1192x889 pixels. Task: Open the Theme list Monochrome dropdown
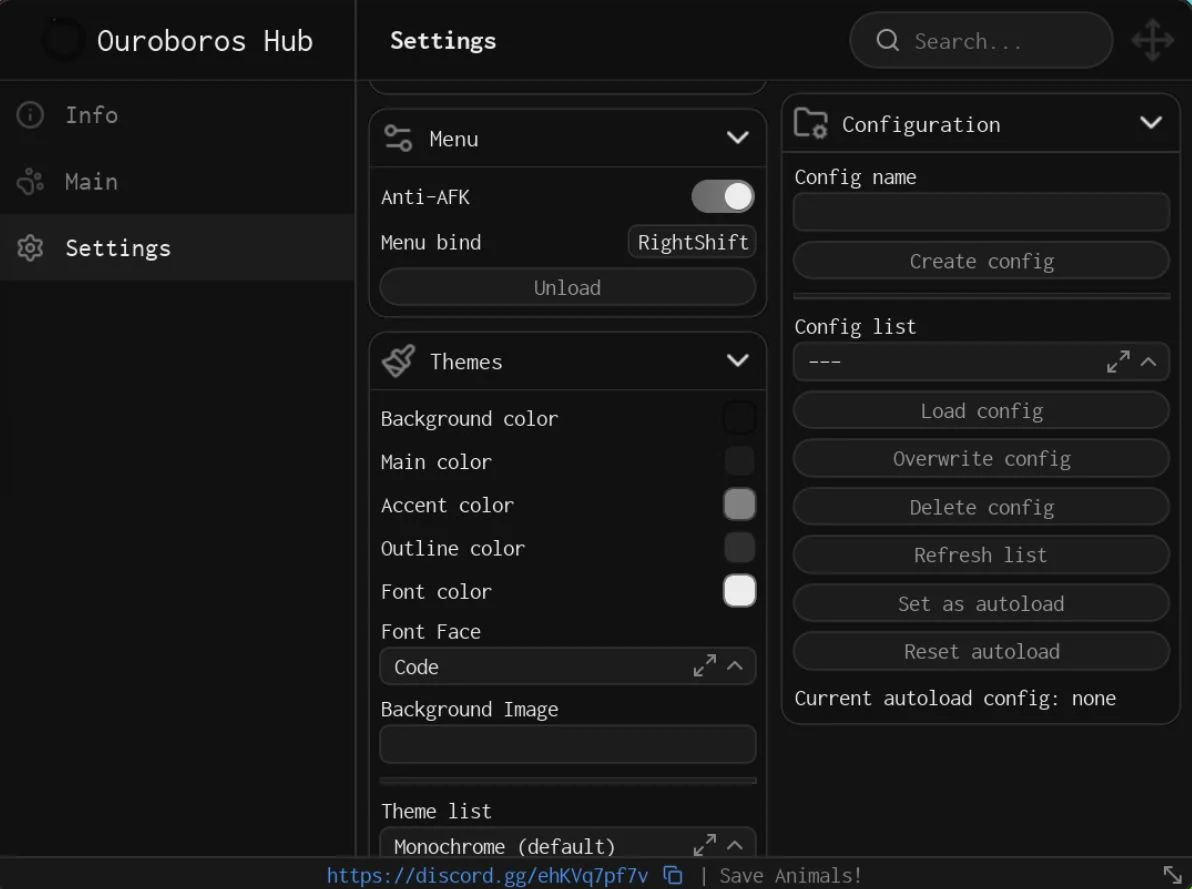coord(567,846)
